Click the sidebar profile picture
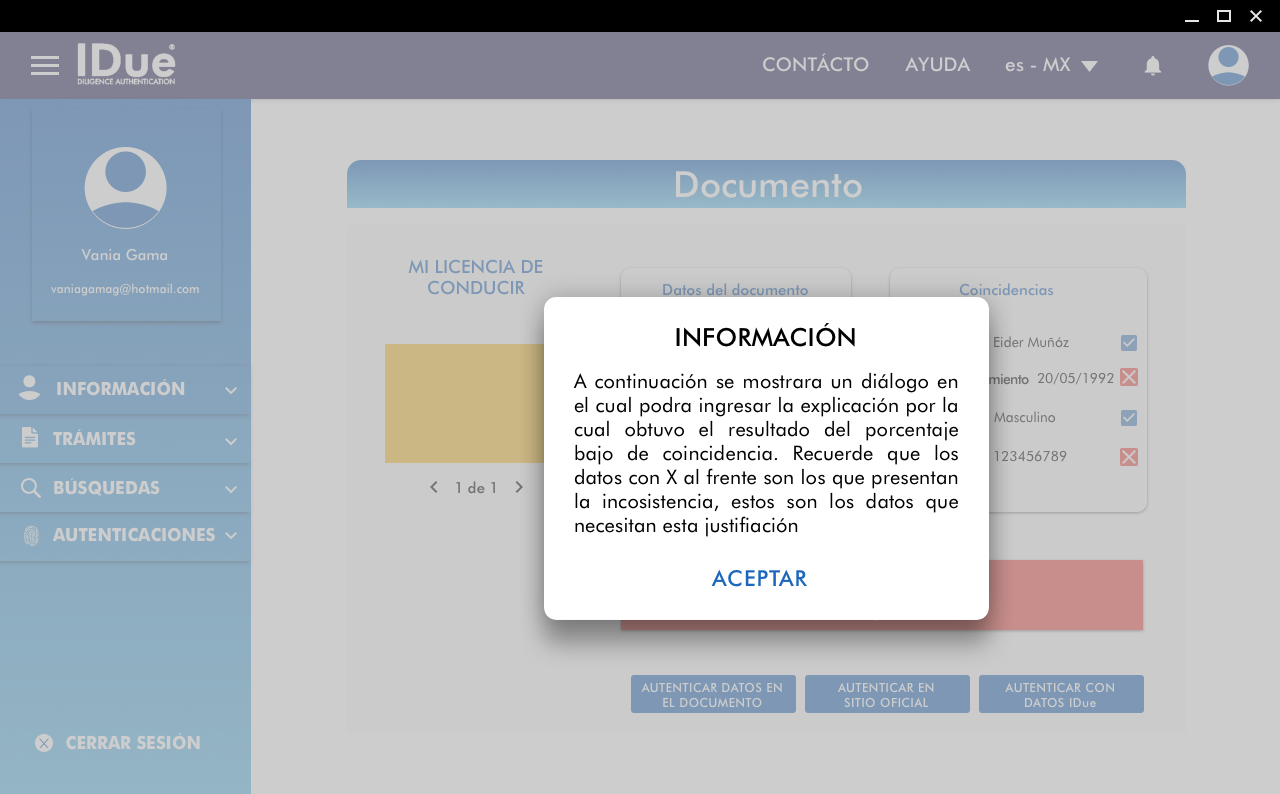1280x794 pixels. [x=126, y=188]
